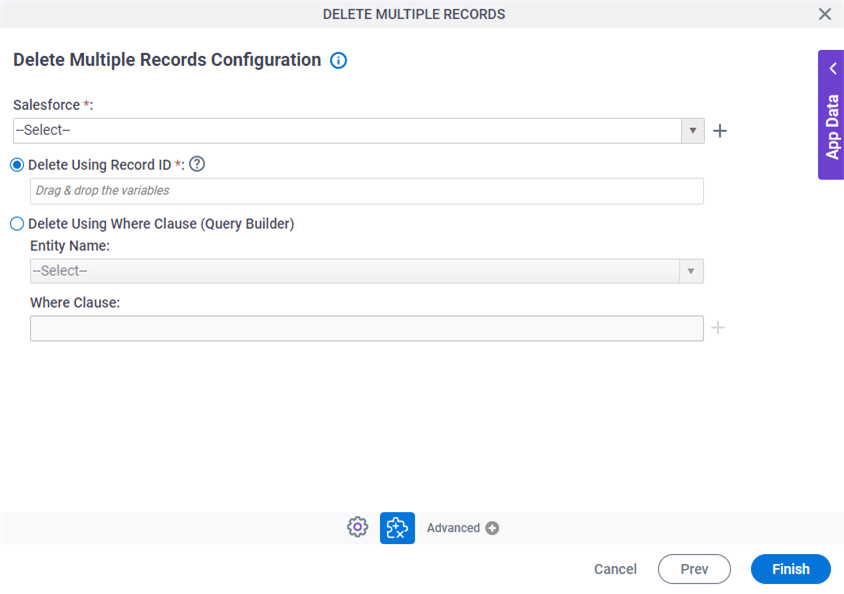
Task: Select the Delete Using Where Clause radio button
Action: [x=16, y=223]
